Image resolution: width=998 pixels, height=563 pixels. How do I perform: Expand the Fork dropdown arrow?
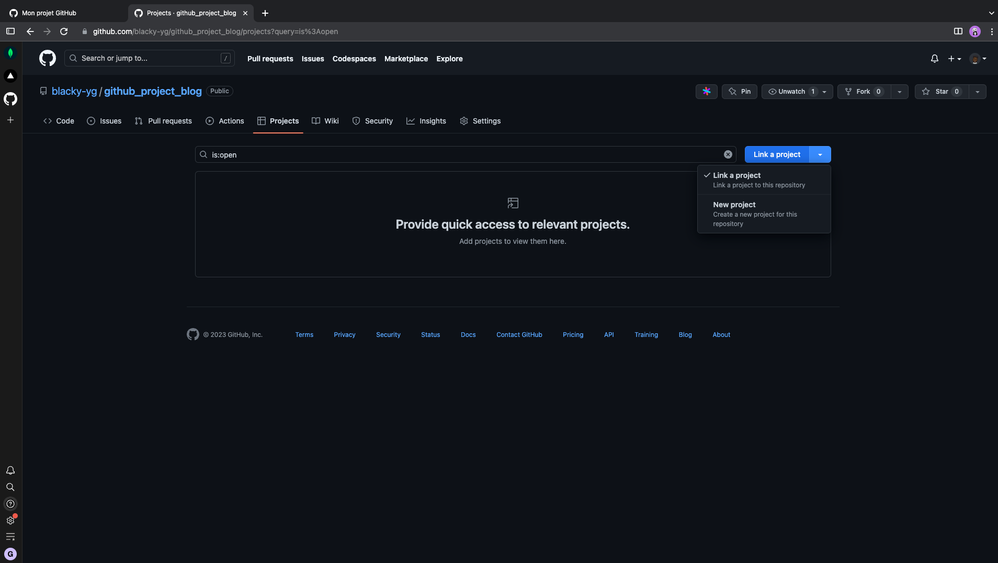click(x=899, y=92)
